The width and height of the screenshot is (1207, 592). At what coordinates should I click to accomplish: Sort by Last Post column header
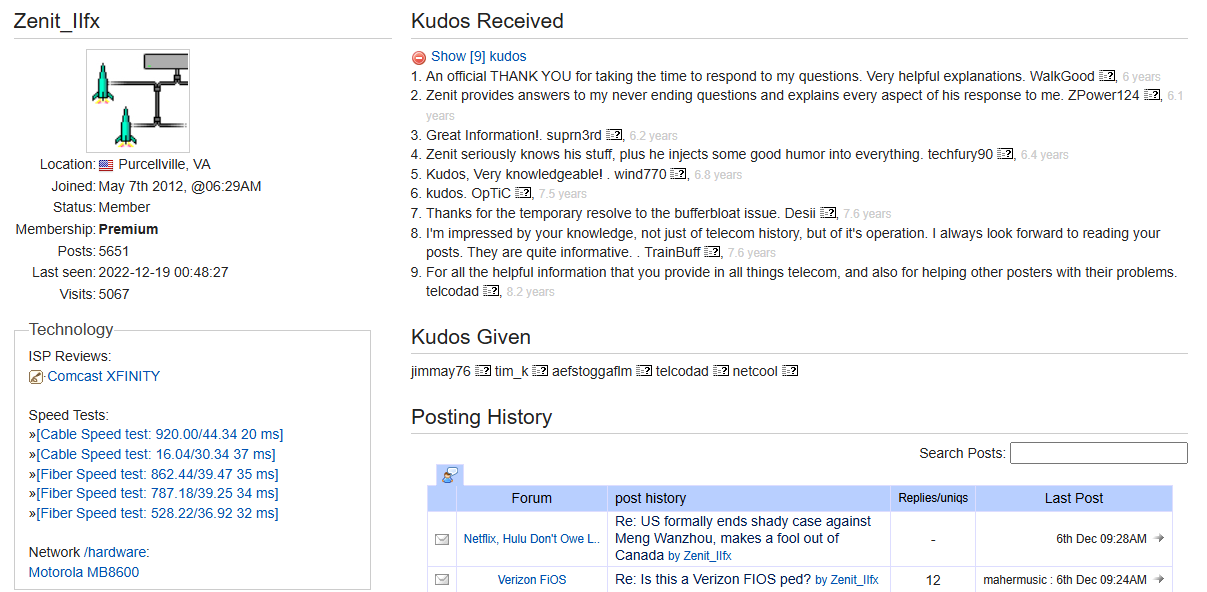pos(1074,498)
